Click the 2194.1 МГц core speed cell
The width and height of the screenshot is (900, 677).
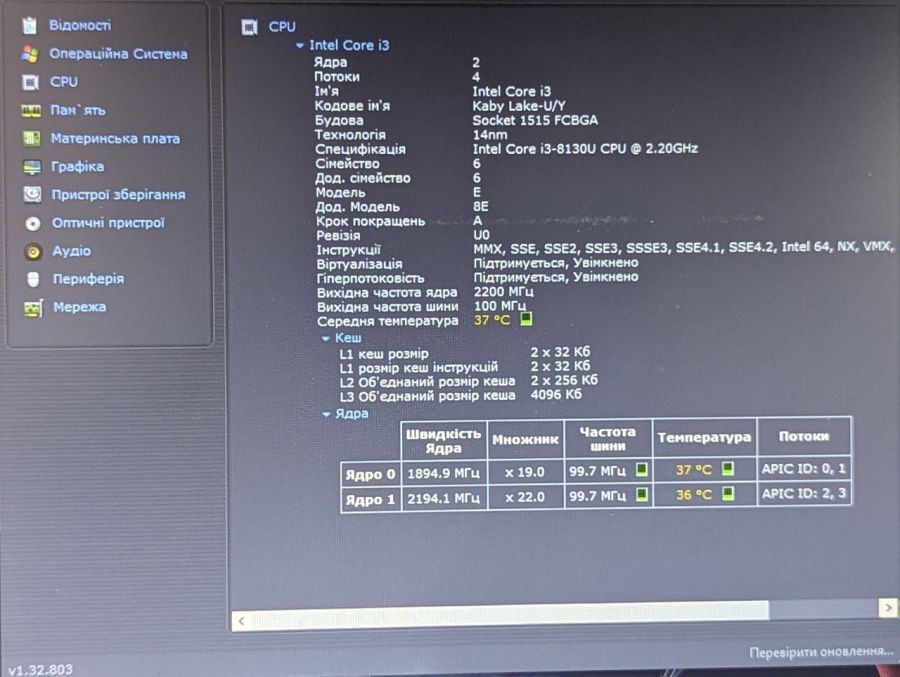coord(444,498)
